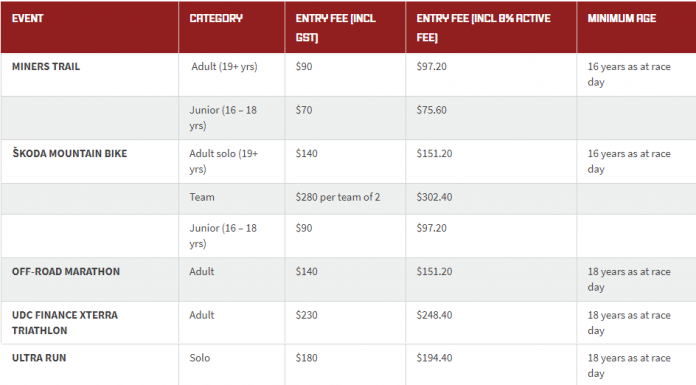
Task: Click the $75.60 junior fee cell
Action: pyautogui.click(x=431, y=110)
